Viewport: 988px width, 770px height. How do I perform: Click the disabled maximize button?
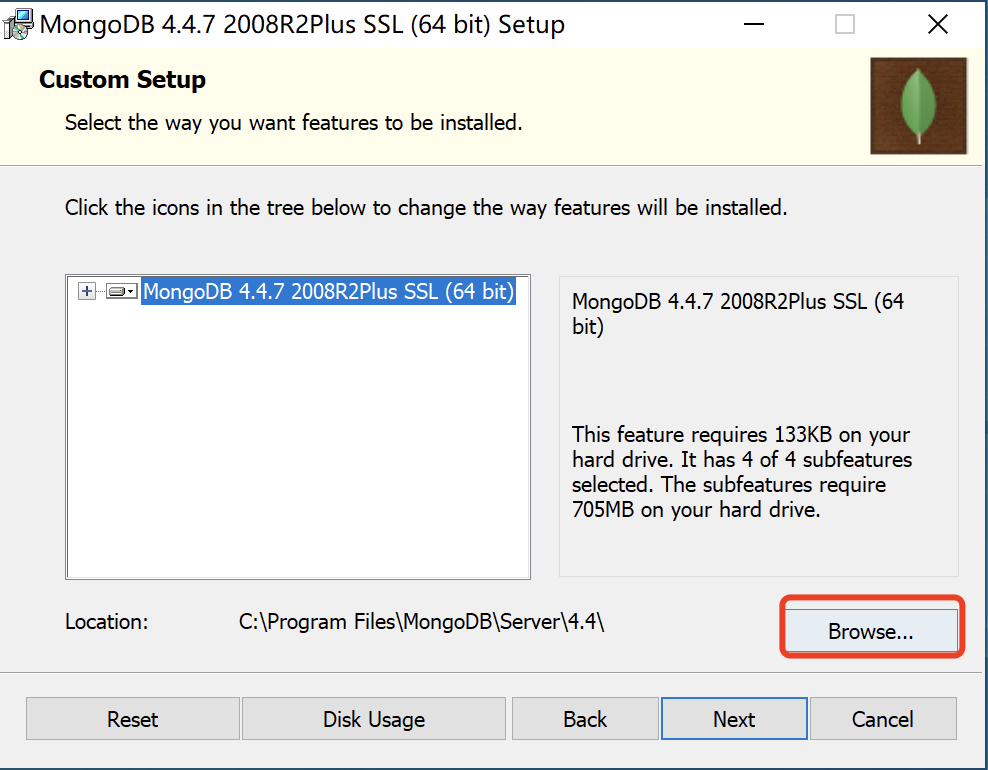click(845, 25)
